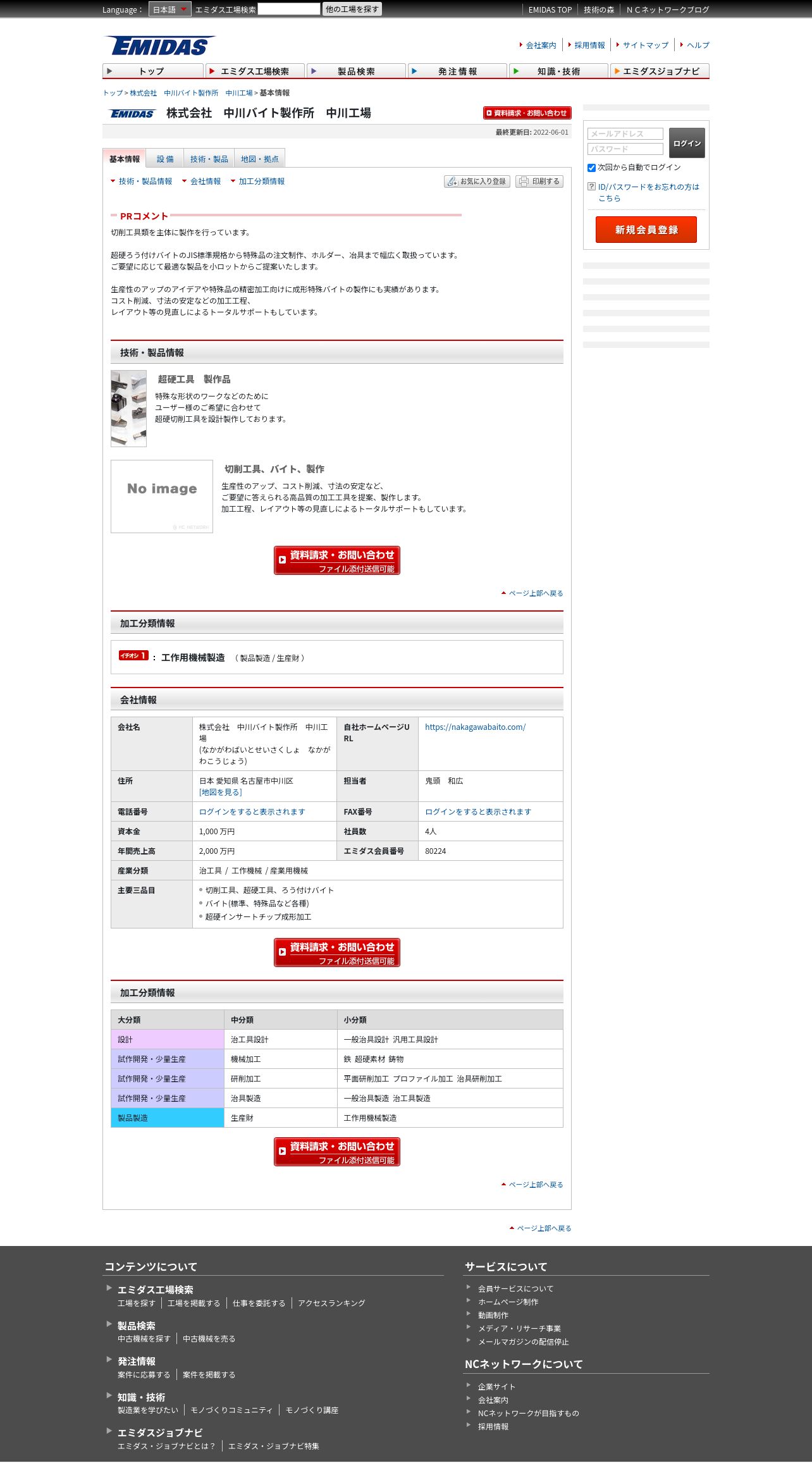The width and height of the screenshot is (812, 1468).
Task: Click breadcrumb トップ link
Action: [x=113, y=93]
